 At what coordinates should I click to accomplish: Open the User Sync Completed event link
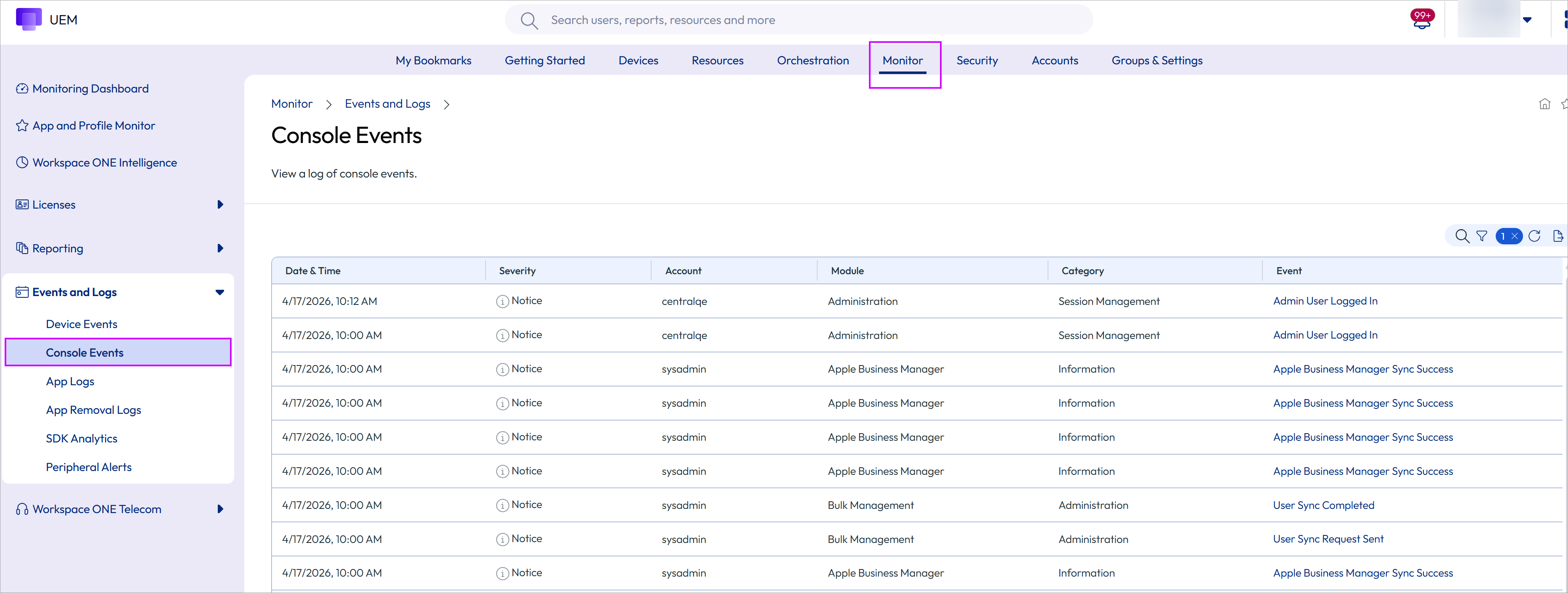pos(1323,506)
